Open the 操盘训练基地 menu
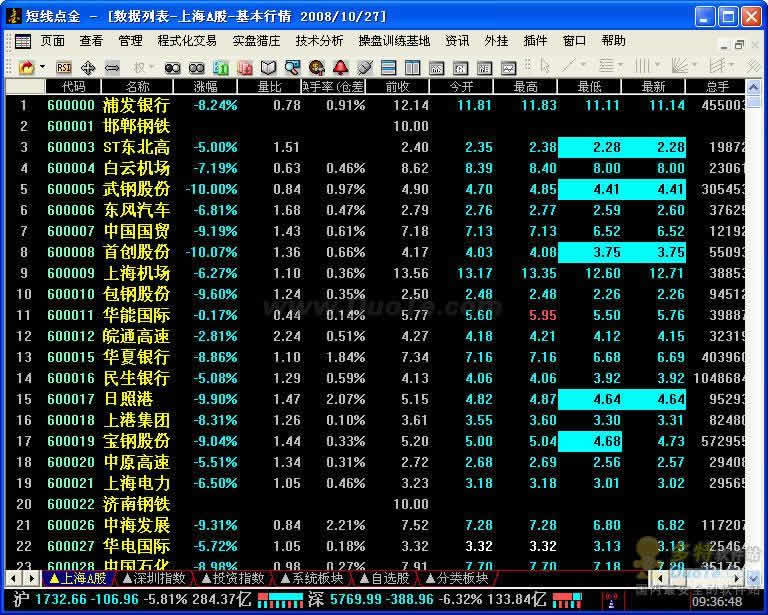The image size is (768, 615). (394, 41)
